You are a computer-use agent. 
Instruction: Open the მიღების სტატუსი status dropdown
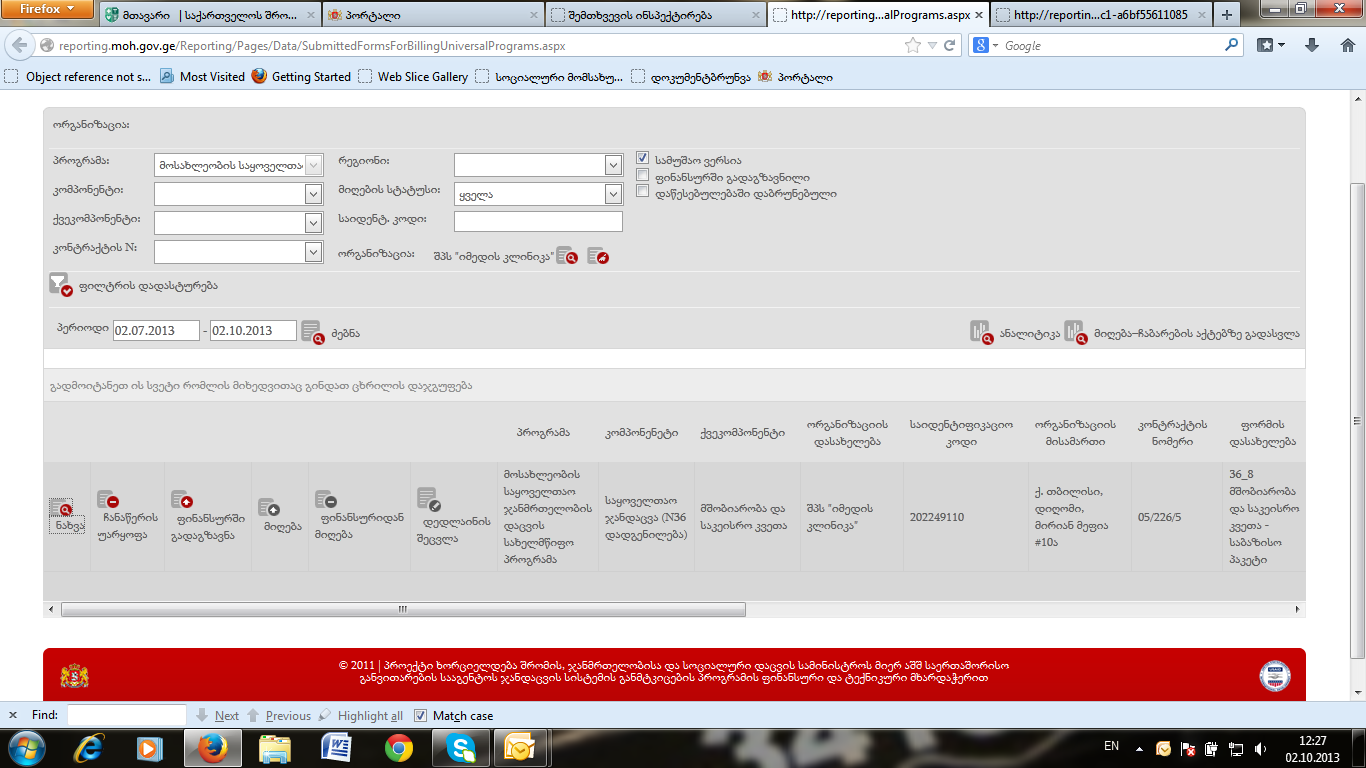pyautogui.click(x=613, y=194)
